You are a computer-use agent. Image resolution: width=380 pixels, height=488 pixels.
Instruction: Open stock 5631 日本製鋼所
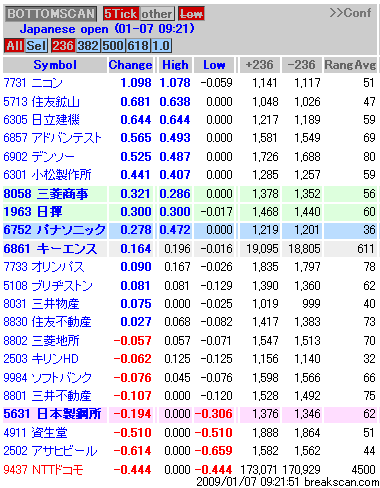[52, 414]
